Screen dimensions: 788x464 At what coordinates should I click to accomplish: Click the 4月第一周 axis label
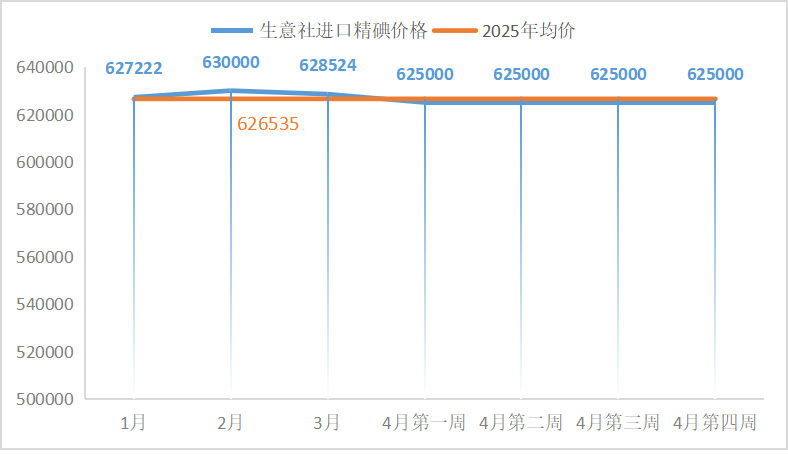click(x=424, y=423)
